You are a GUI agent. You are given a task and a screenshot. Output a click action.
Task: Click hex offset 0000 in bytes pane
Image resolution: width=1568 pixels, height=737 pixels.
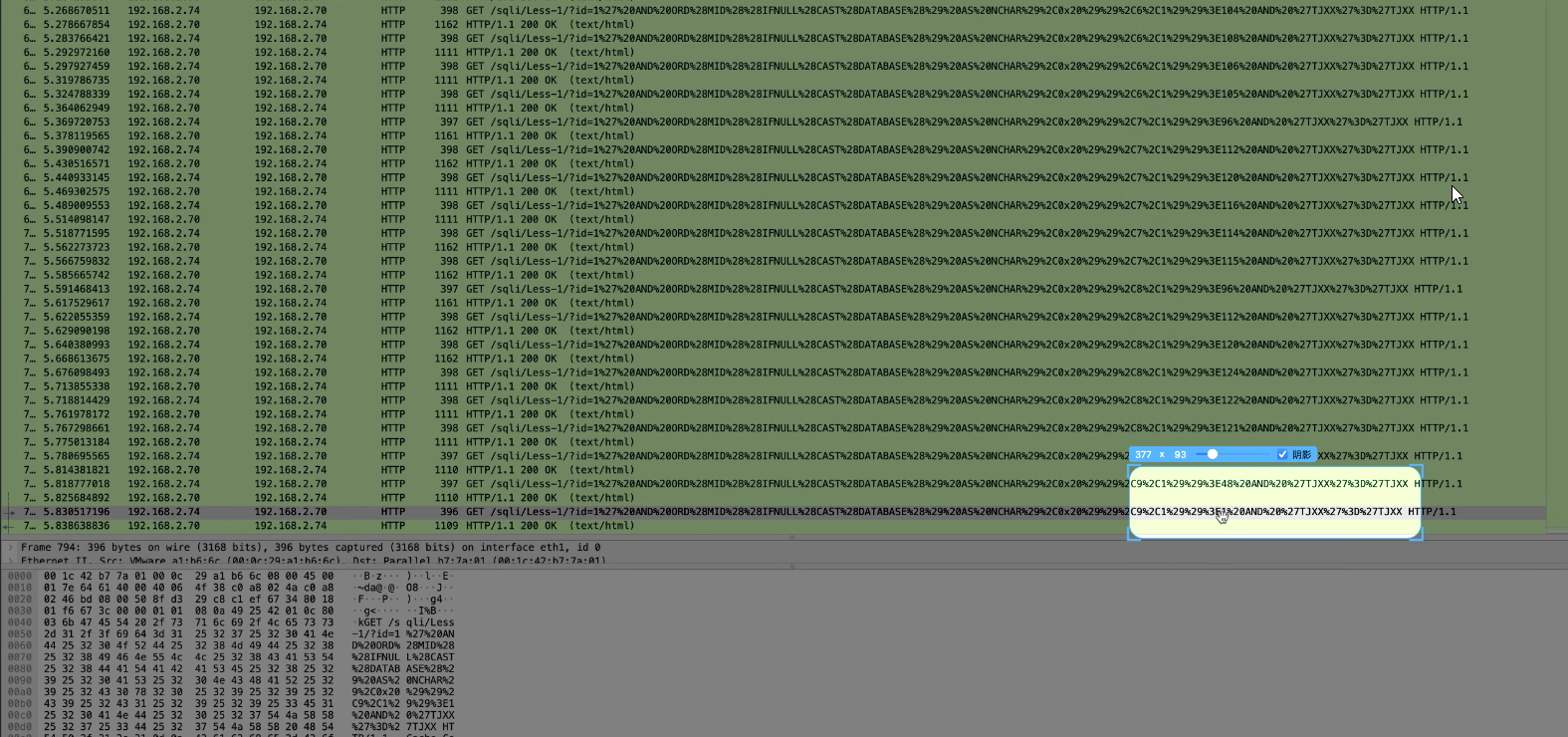[20, 576]
